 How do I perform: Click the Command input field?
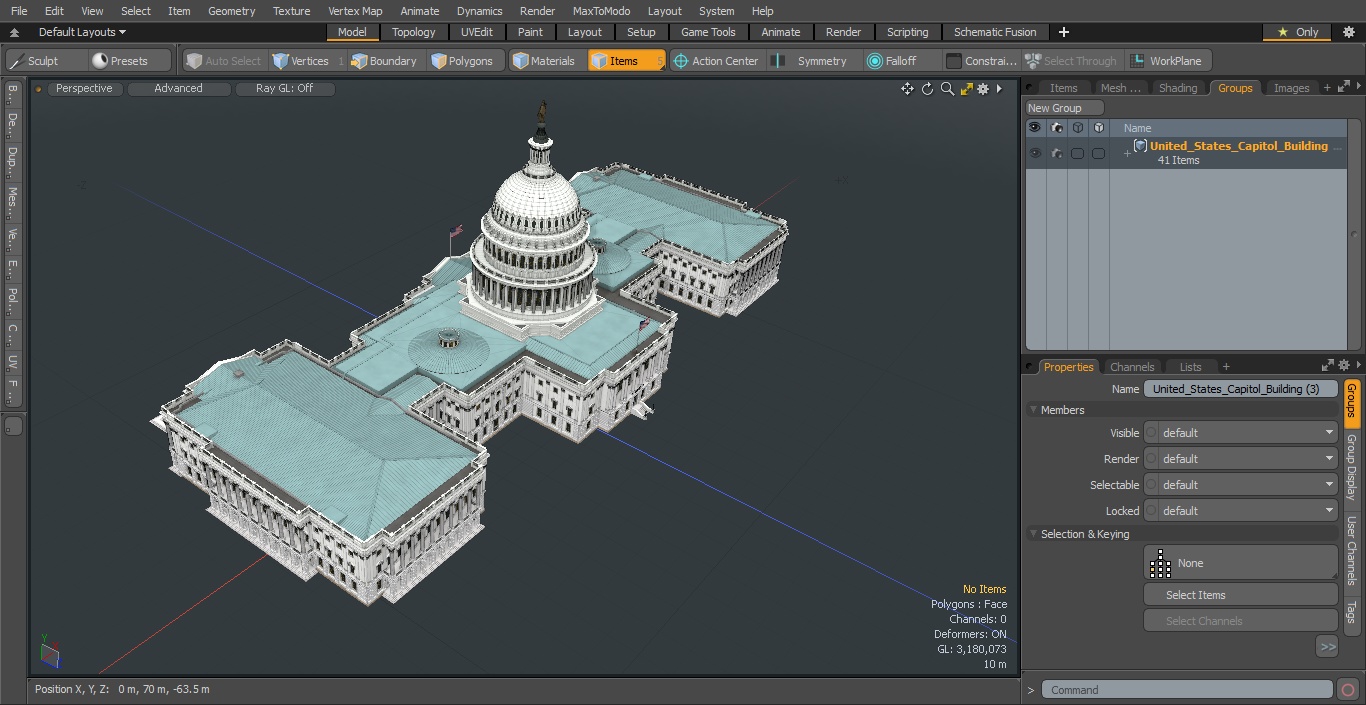click(1186, 690)
